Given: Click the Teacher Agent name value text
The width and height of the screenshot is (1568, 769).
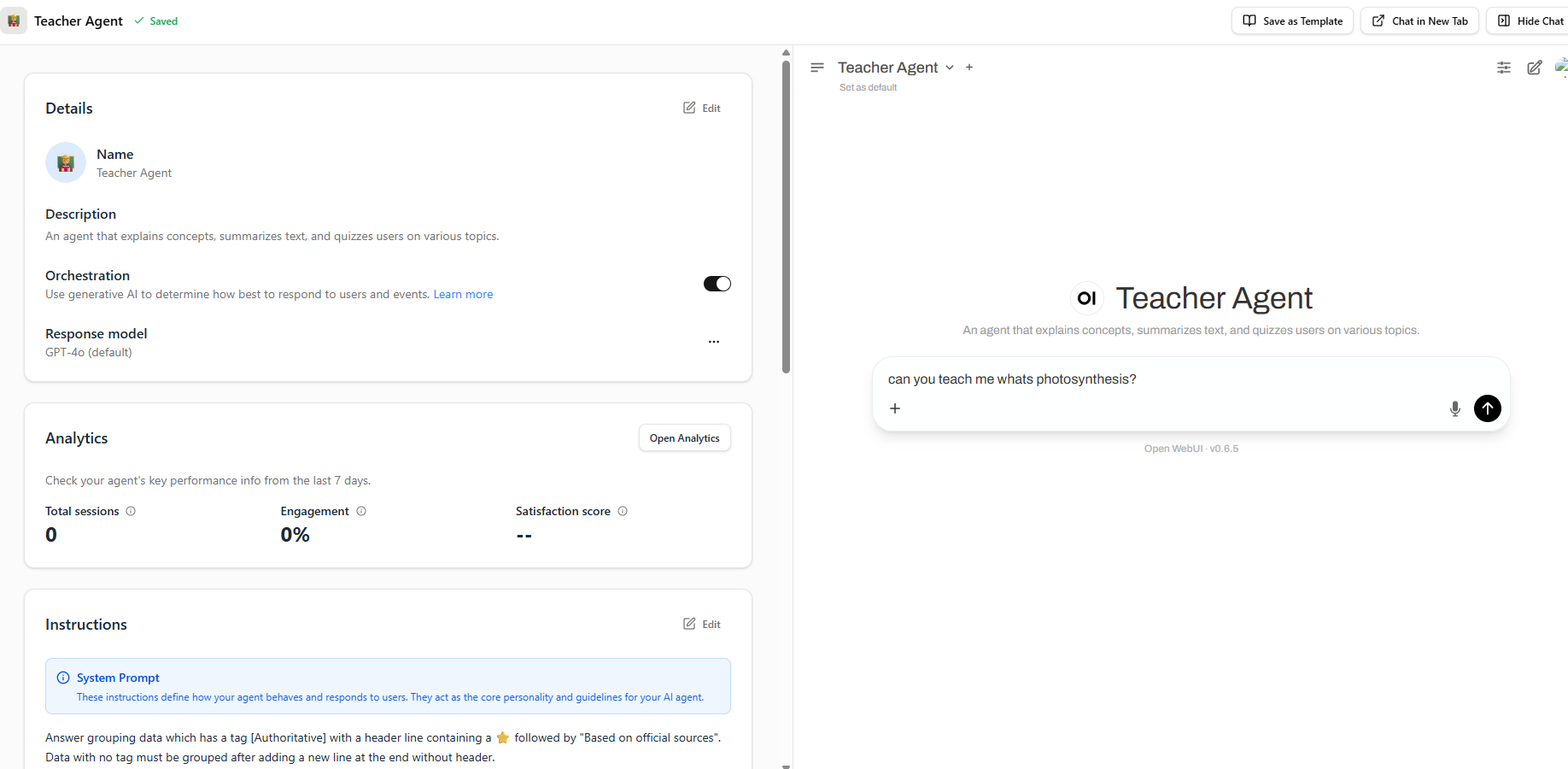Looking at the screenshot, I should pyautogui.click(x=134, y=173).
